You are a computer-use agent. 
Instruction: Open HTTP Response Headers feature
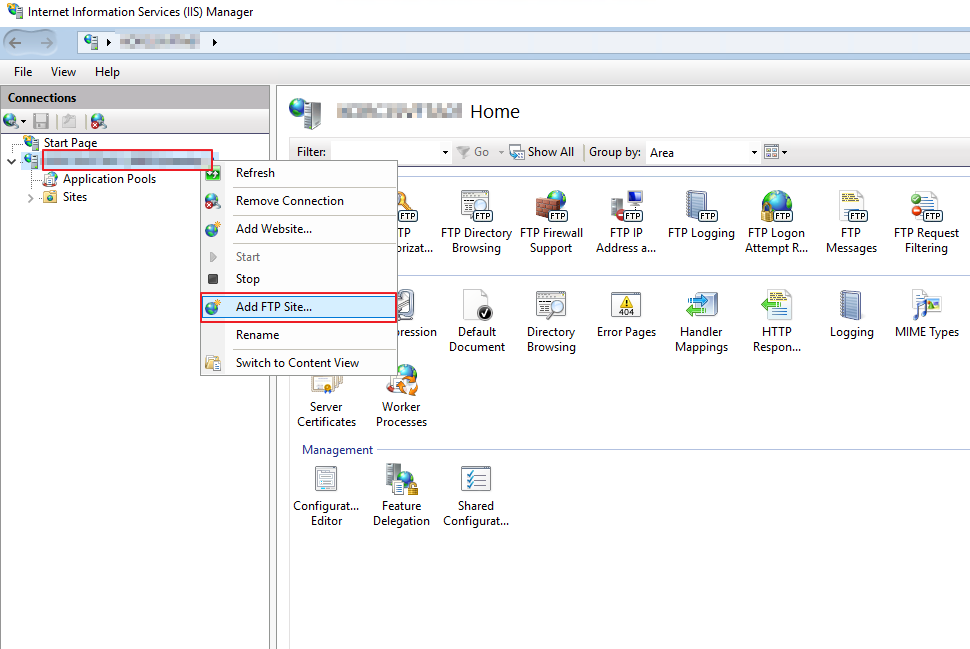tap(776, 320)
